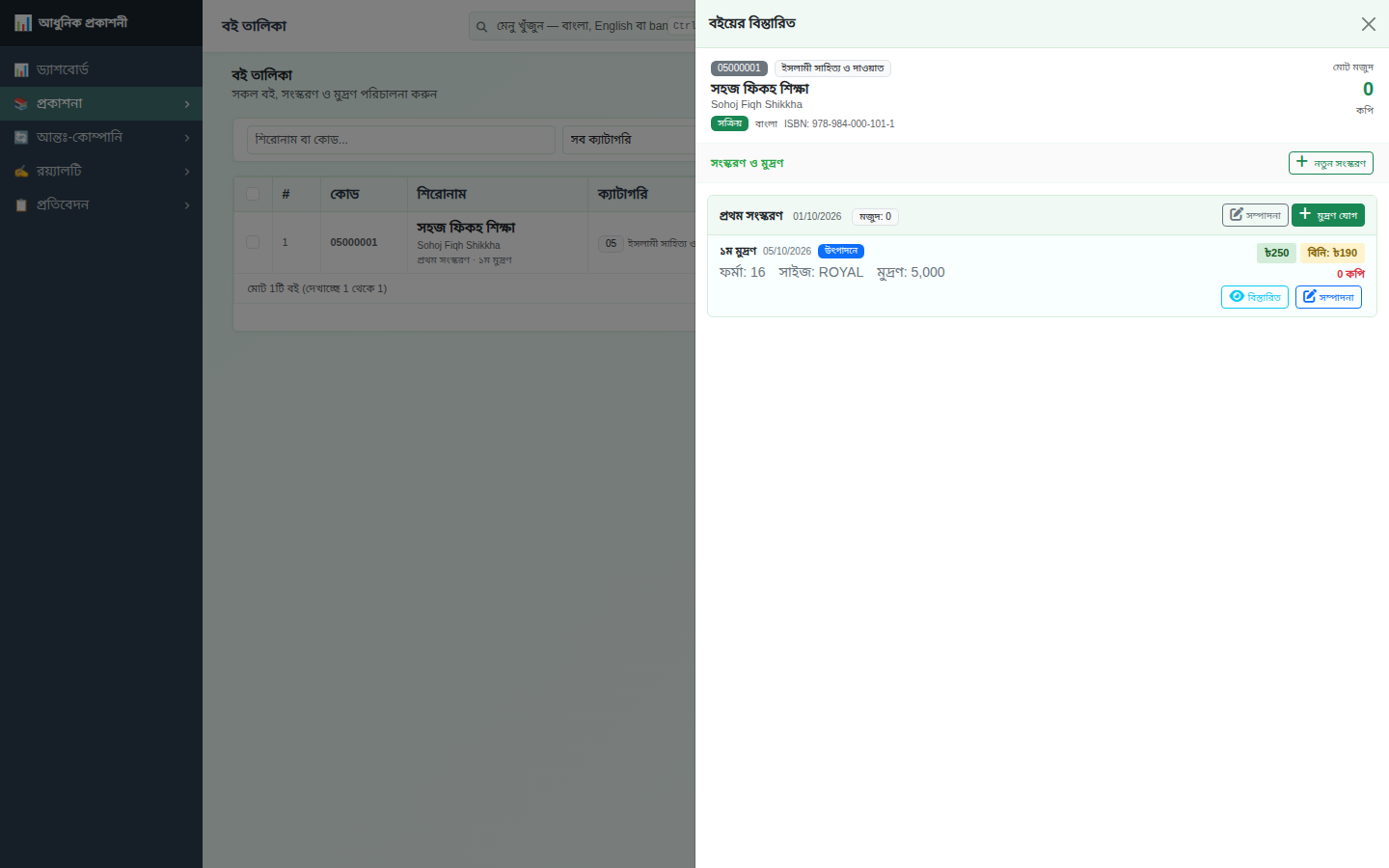Click the বিস্তারিত button for ১ম মুদ্রণ

coord(1254,297)
